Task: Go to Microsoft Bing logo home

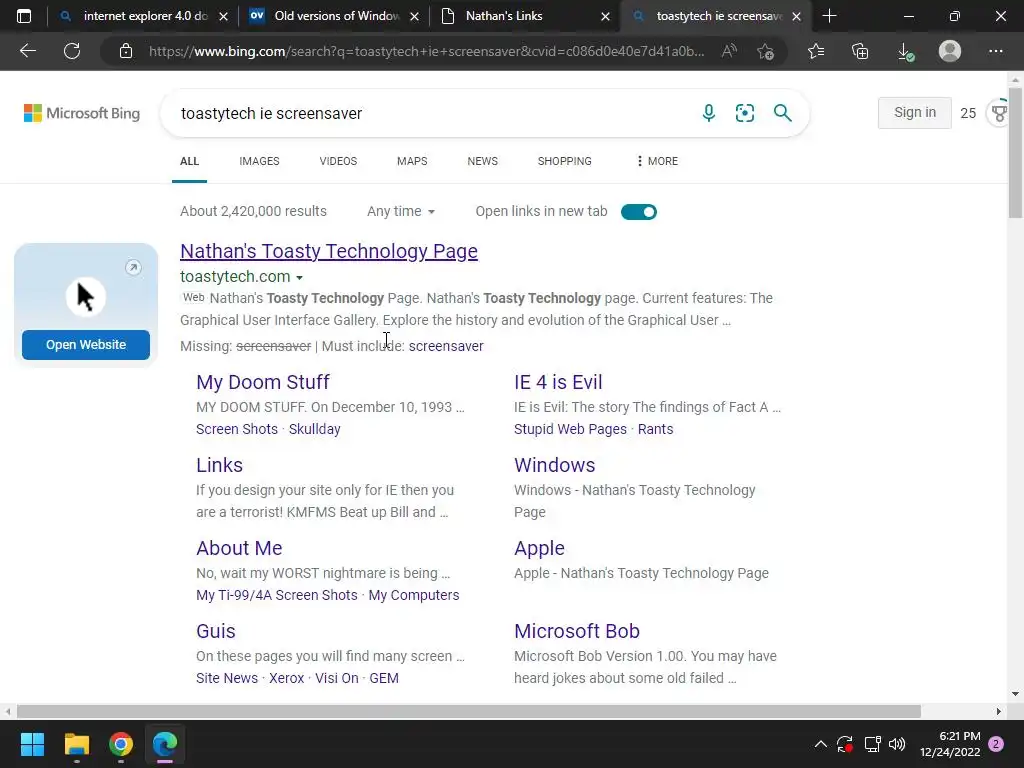Action: tap(82, 113)
